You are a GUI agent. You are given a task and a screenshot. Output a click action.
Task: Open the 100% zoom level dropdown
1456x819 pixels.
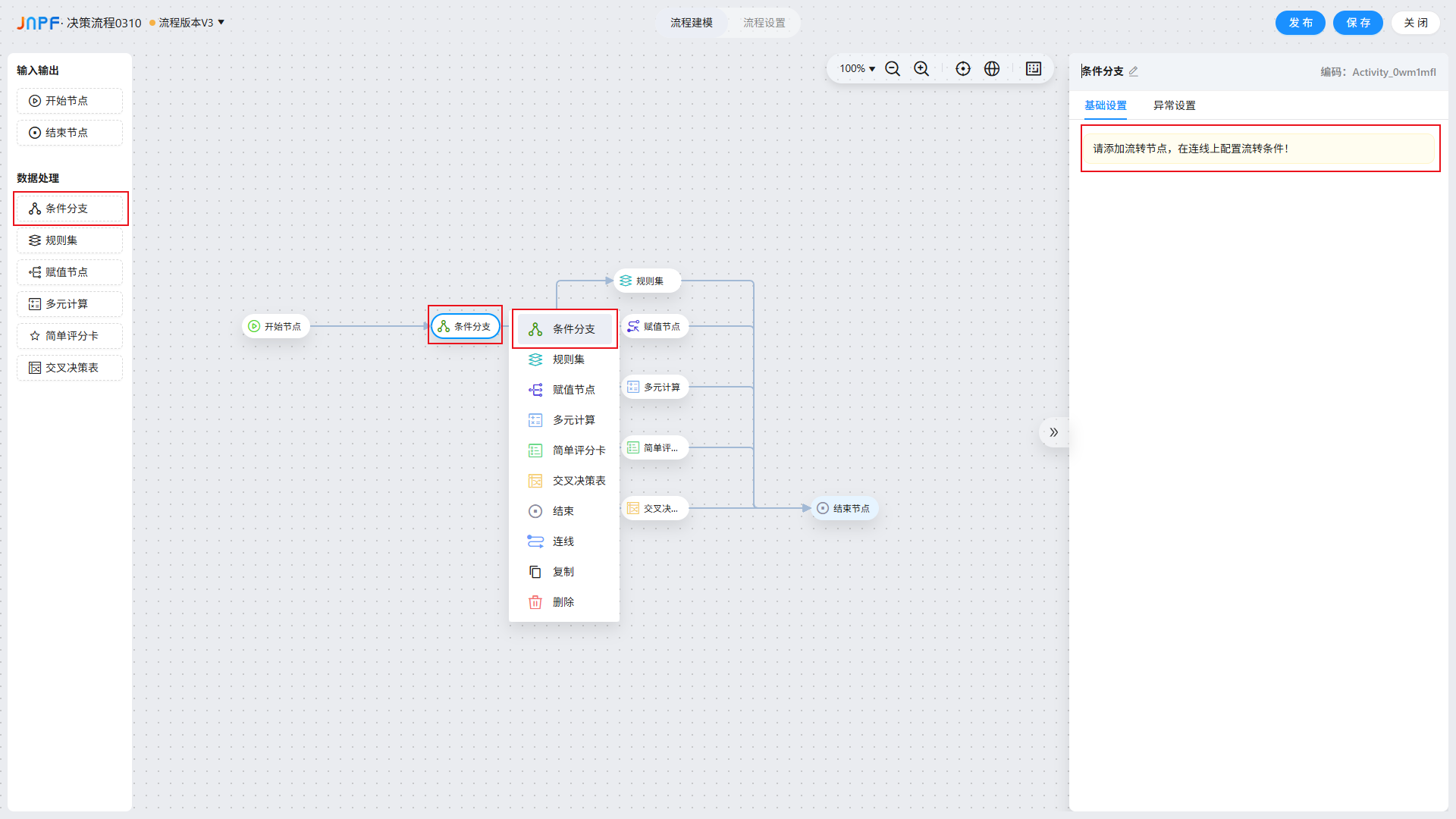click(857, 69)
